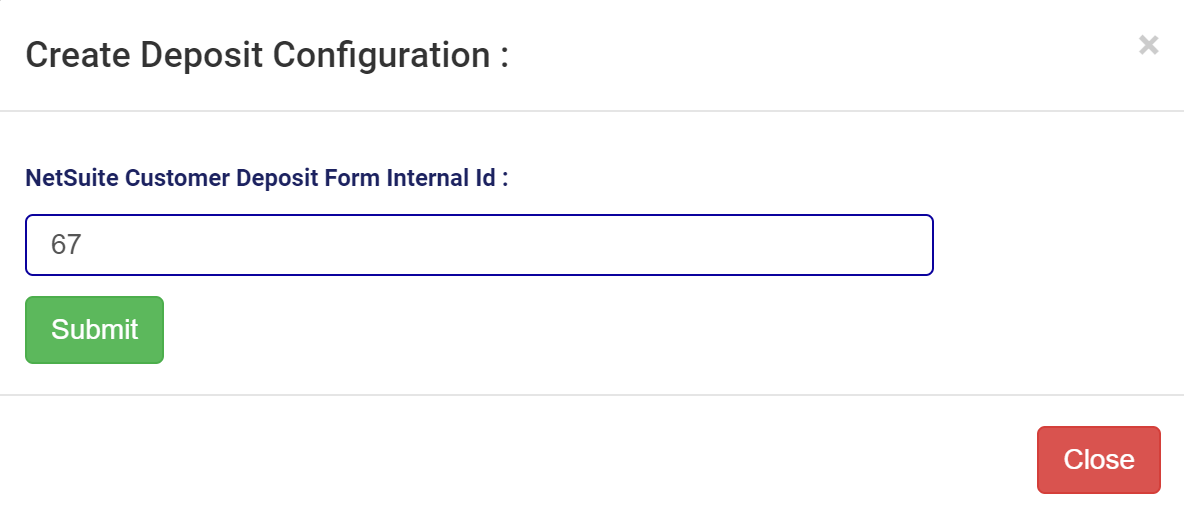Click the gray X in the header
Screen dimensions: 1184x515
pos(1149,45)
